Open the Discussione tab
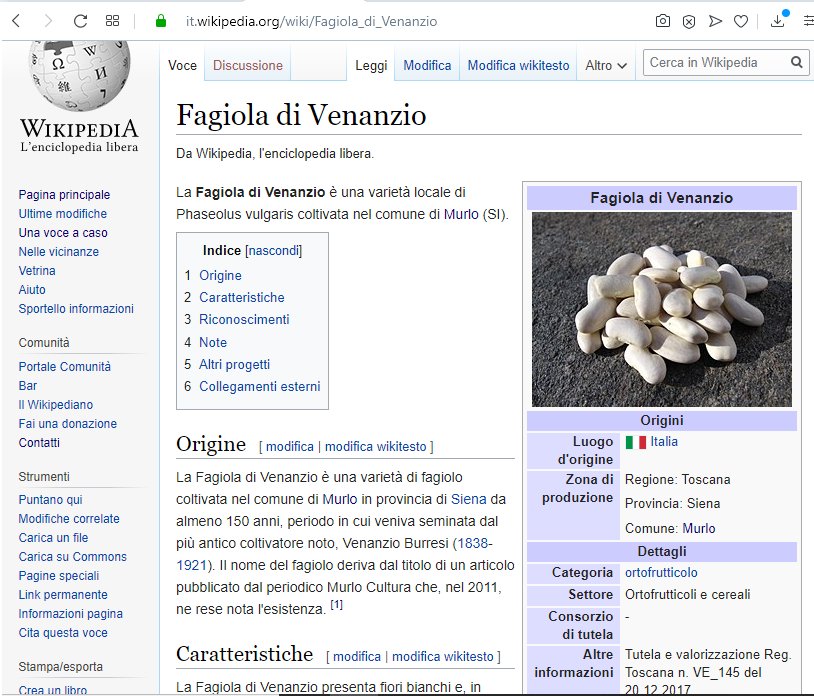Image resolution: width=814 pixels, height=696 pixels. click(x=248, y=65)
